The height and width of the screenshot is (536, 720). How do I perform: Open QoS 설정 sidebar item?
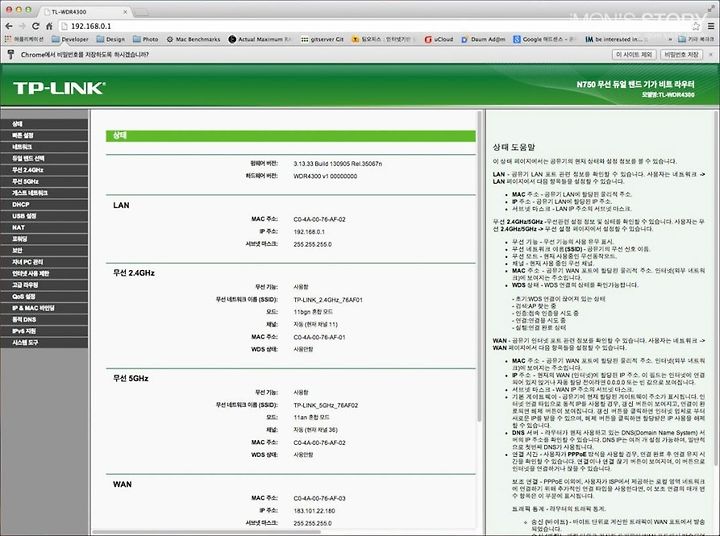click(x=44, y=296)
